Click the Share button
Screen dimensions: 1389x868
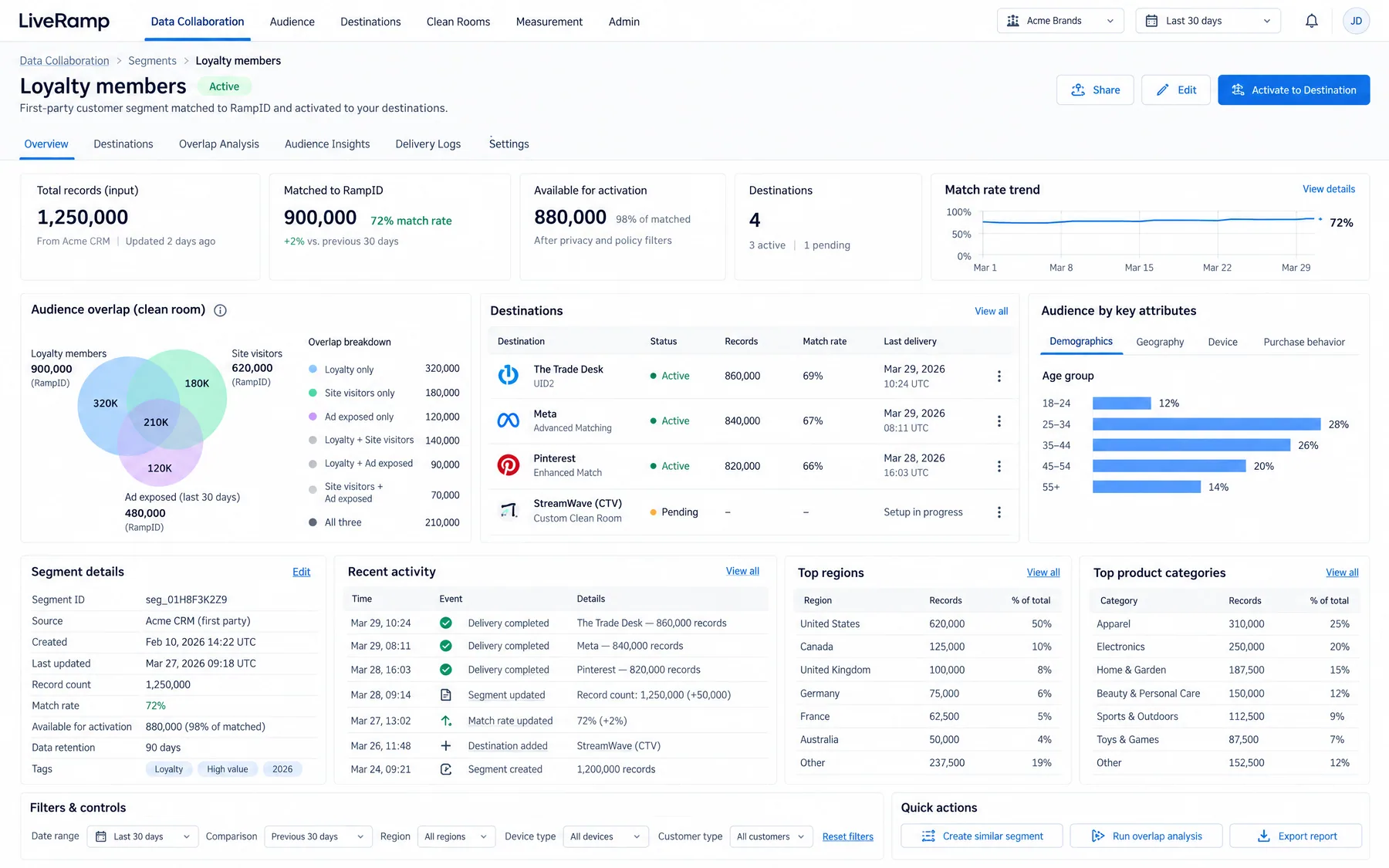[1094, 90]
